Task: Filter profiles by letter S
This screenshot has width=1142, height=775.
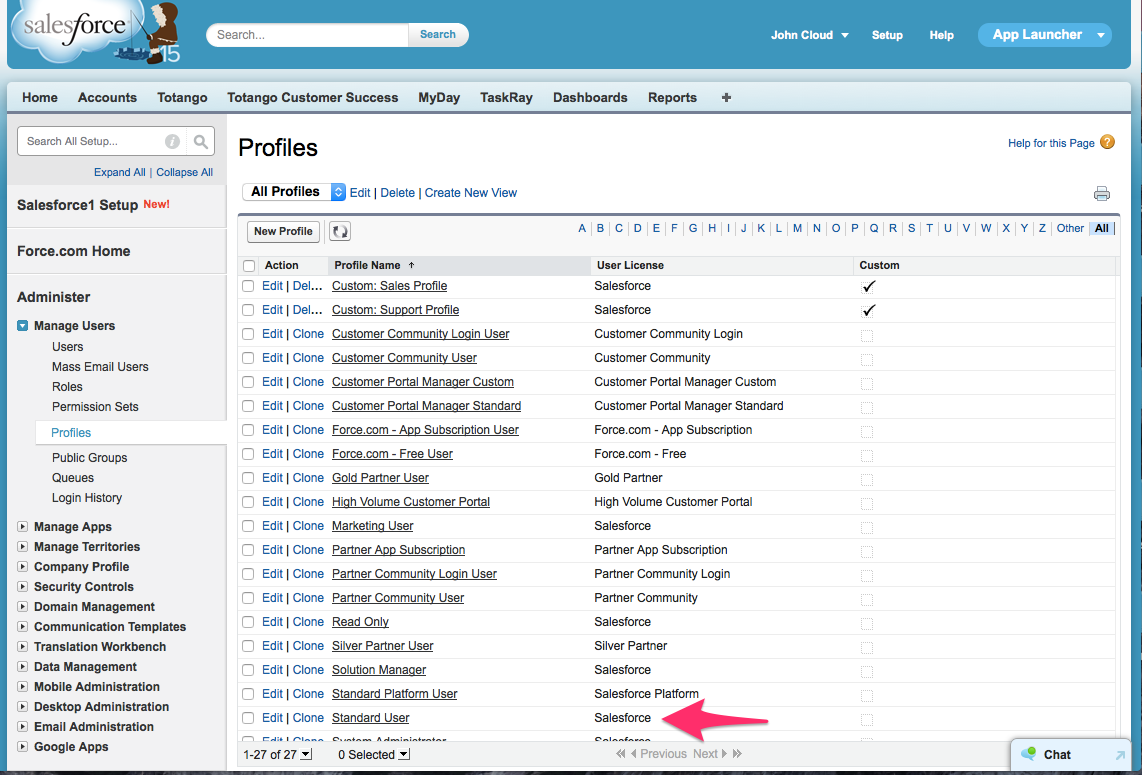Action: click(911, 228)
